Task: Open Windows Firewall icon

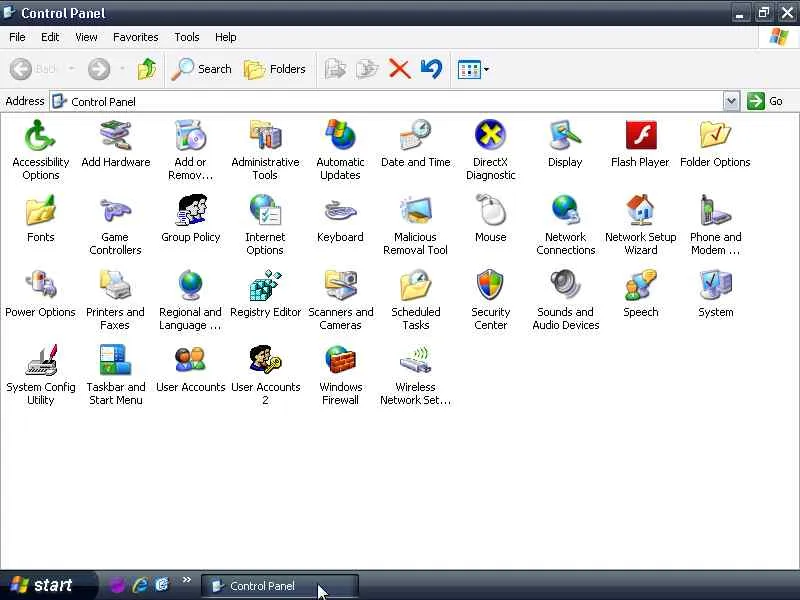Action: [x=340, y=360]
